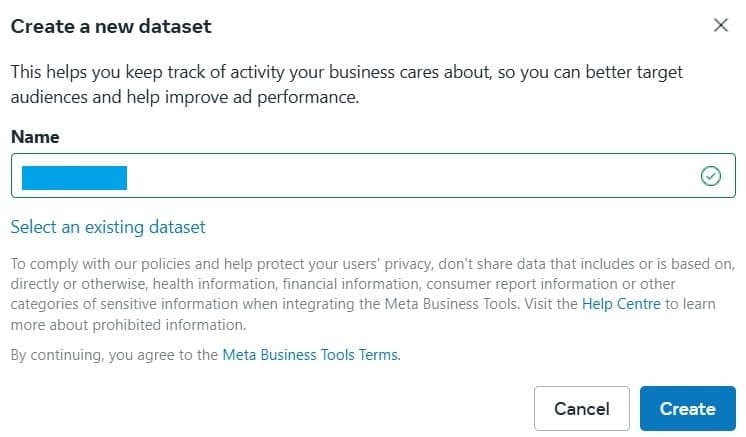Image resolution: width=746 pixels, height=437 pixels.
Task: Click the words ad performance in the description
Action: tap(311, 98)
